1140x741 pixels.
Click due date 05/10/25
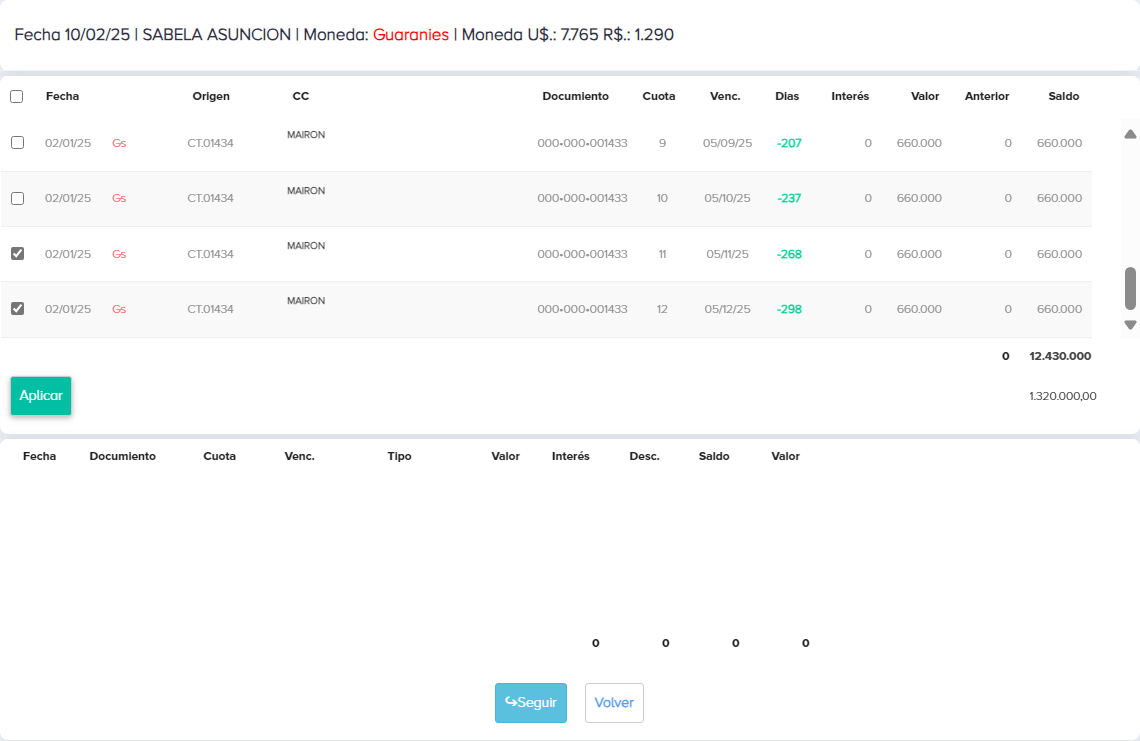(727, 199)
